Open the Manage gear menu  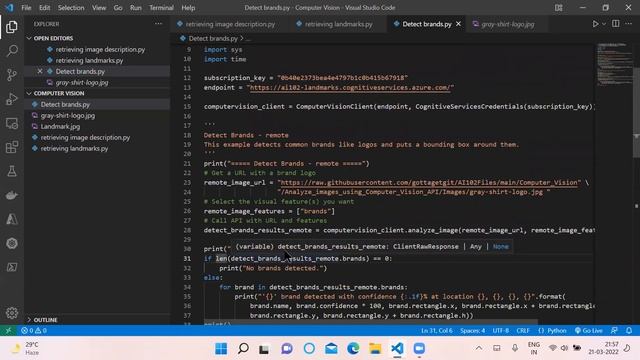pos(12,313)
